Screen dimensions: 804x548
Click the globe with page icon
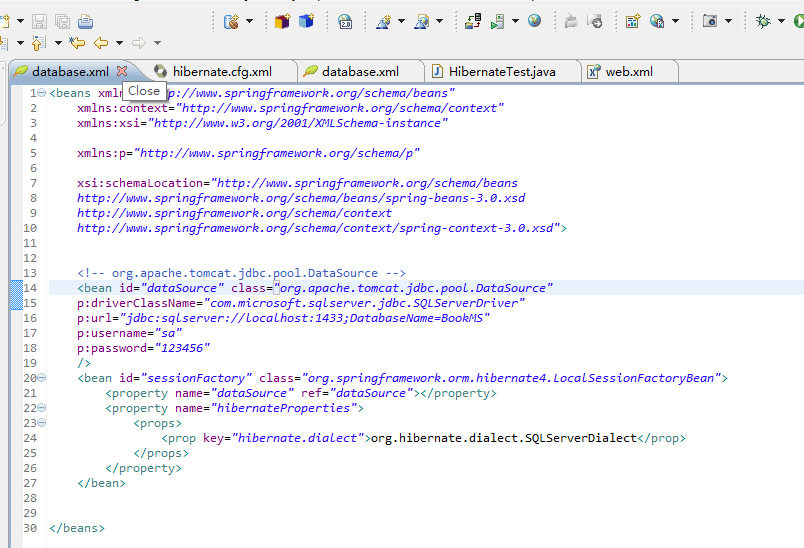coord(657,22)
